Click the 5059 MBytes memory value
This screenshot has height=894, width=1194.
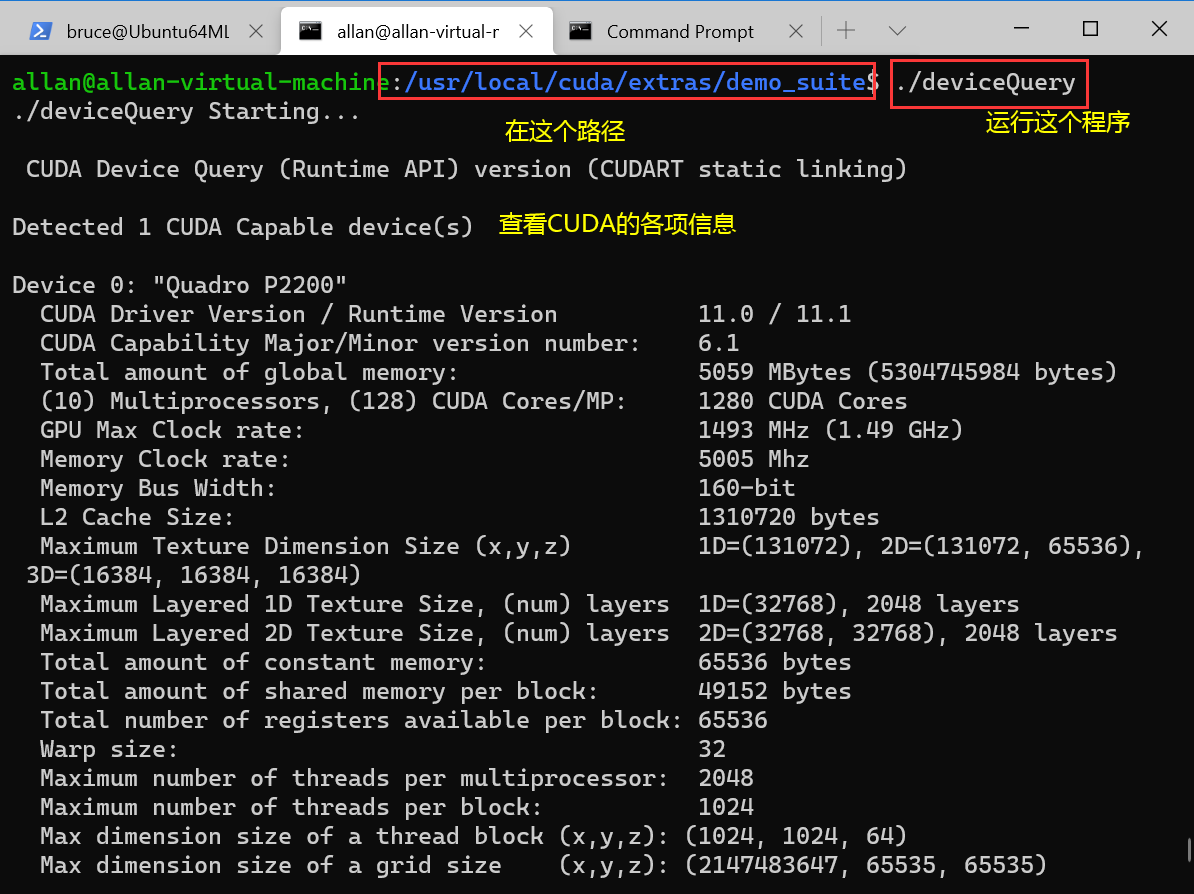point(908,372)
